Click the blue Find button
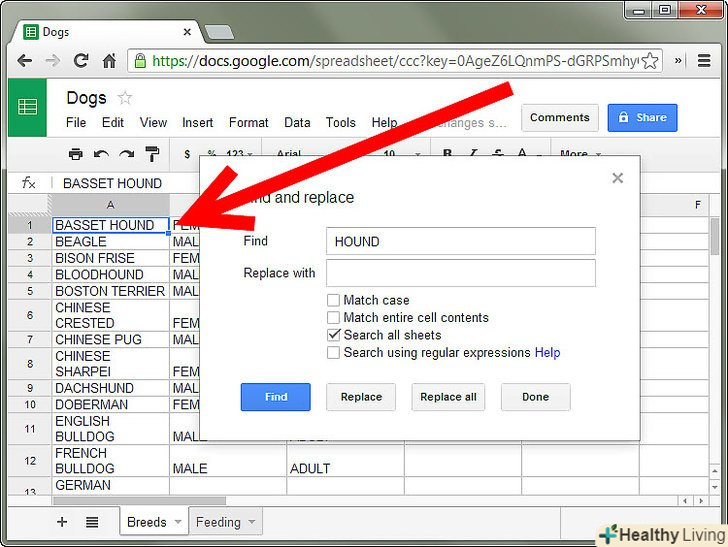728x547 pixels. coord(275,397)
